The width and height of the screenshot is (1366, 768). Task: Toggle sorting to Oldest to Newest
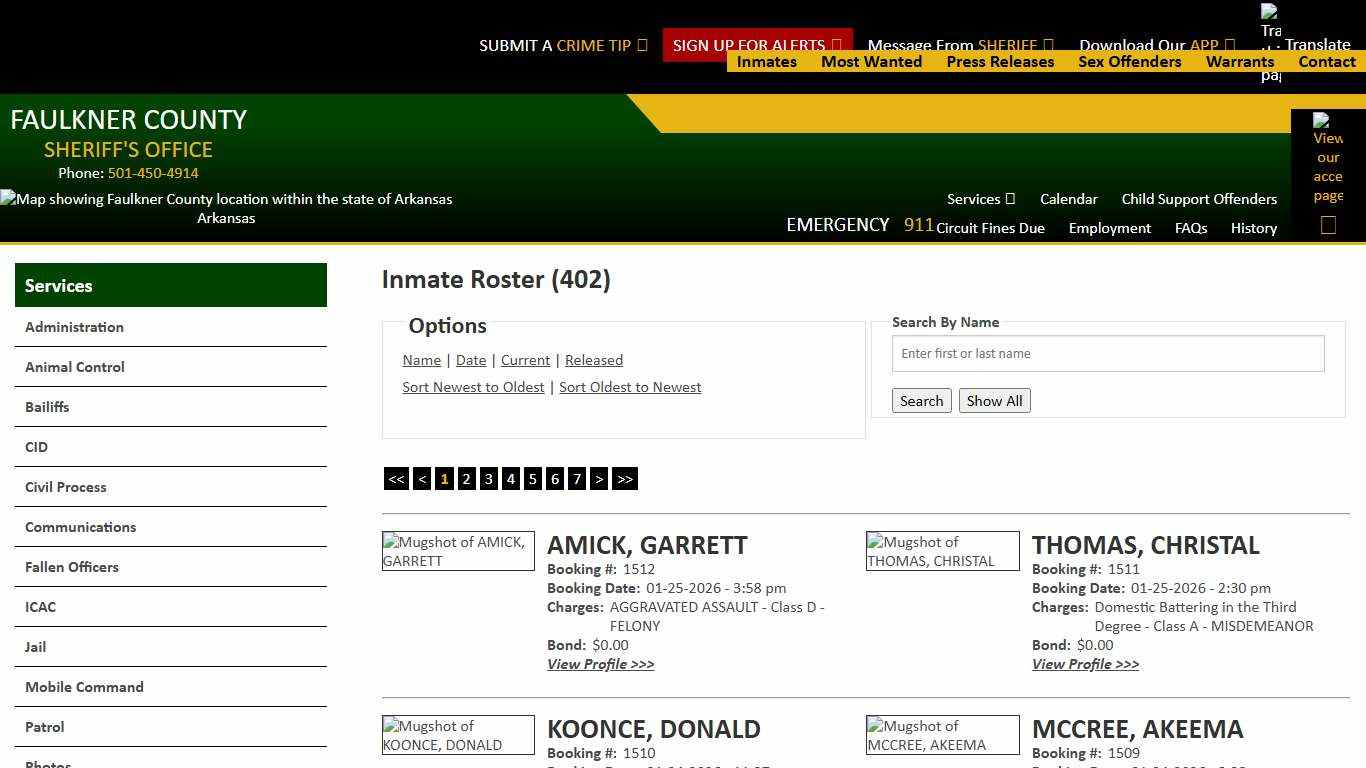coord(630,387)
